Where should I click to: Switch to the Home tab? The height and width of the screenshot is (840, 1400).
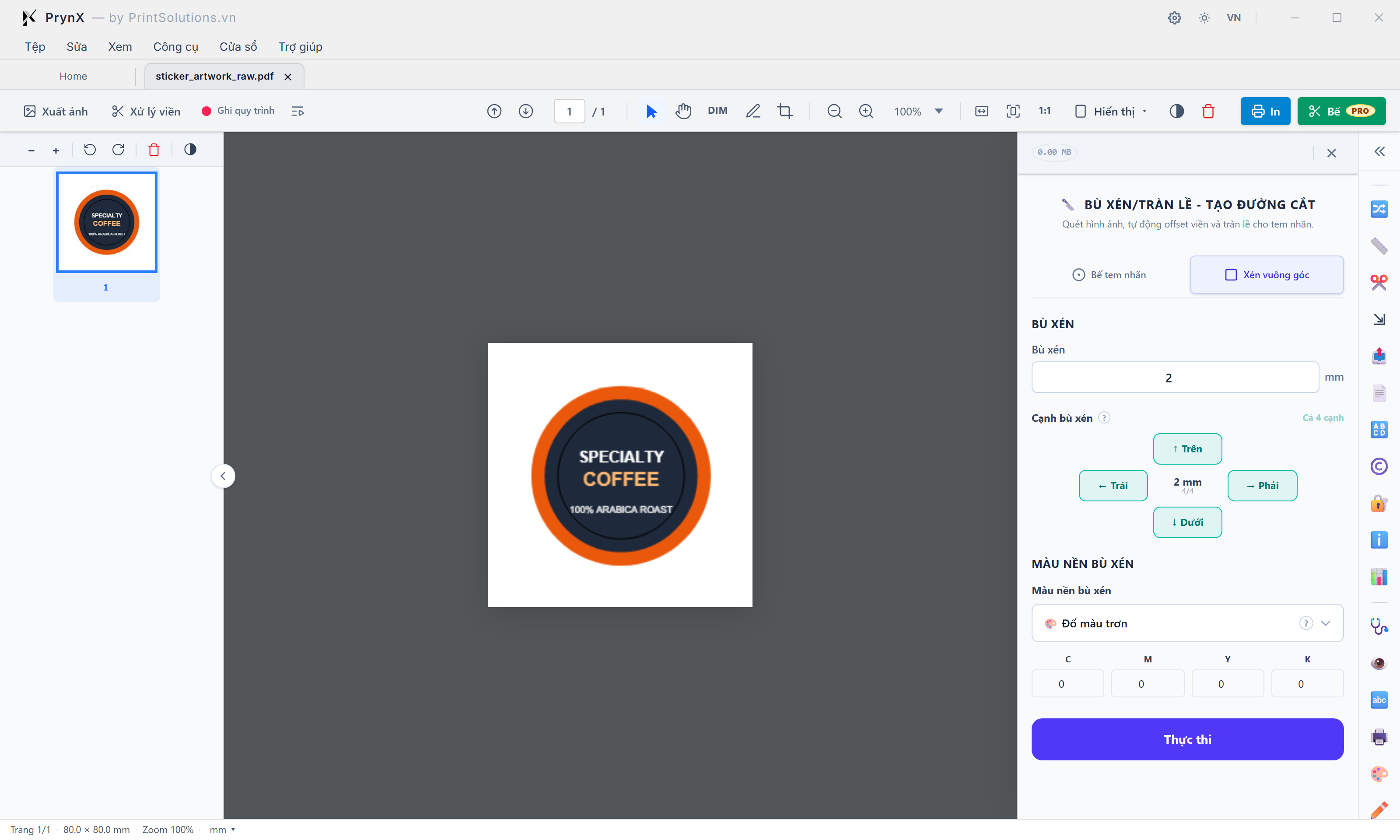(73, 76)
